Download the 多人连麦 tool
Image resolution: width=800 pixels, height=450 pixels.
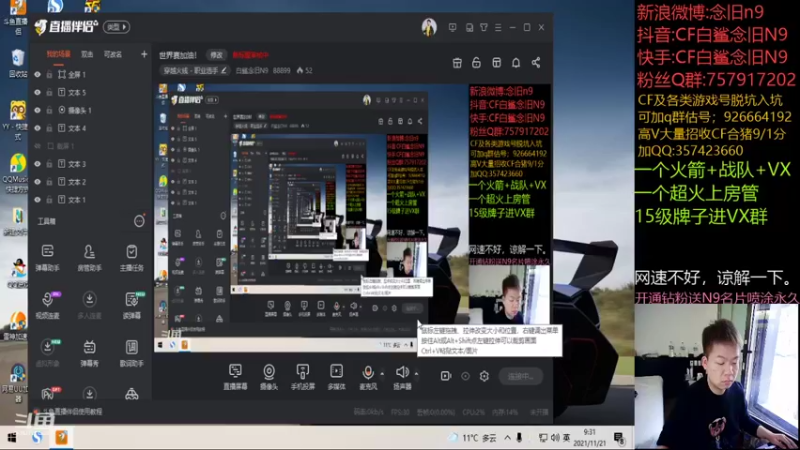click(x=89, y=305)
